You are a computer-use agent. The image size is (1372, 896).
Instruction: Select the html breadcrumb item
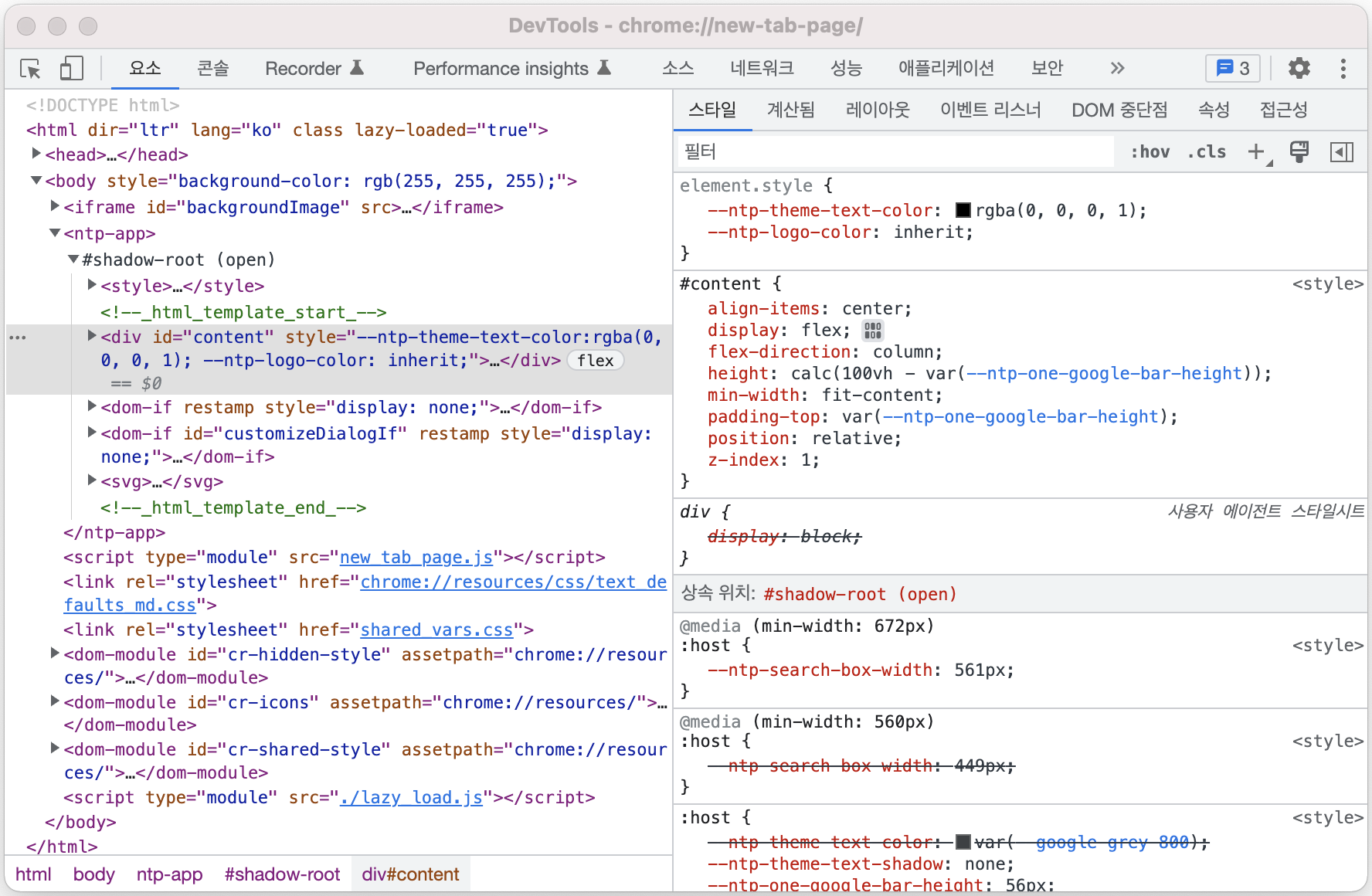[x=33, y=874]
